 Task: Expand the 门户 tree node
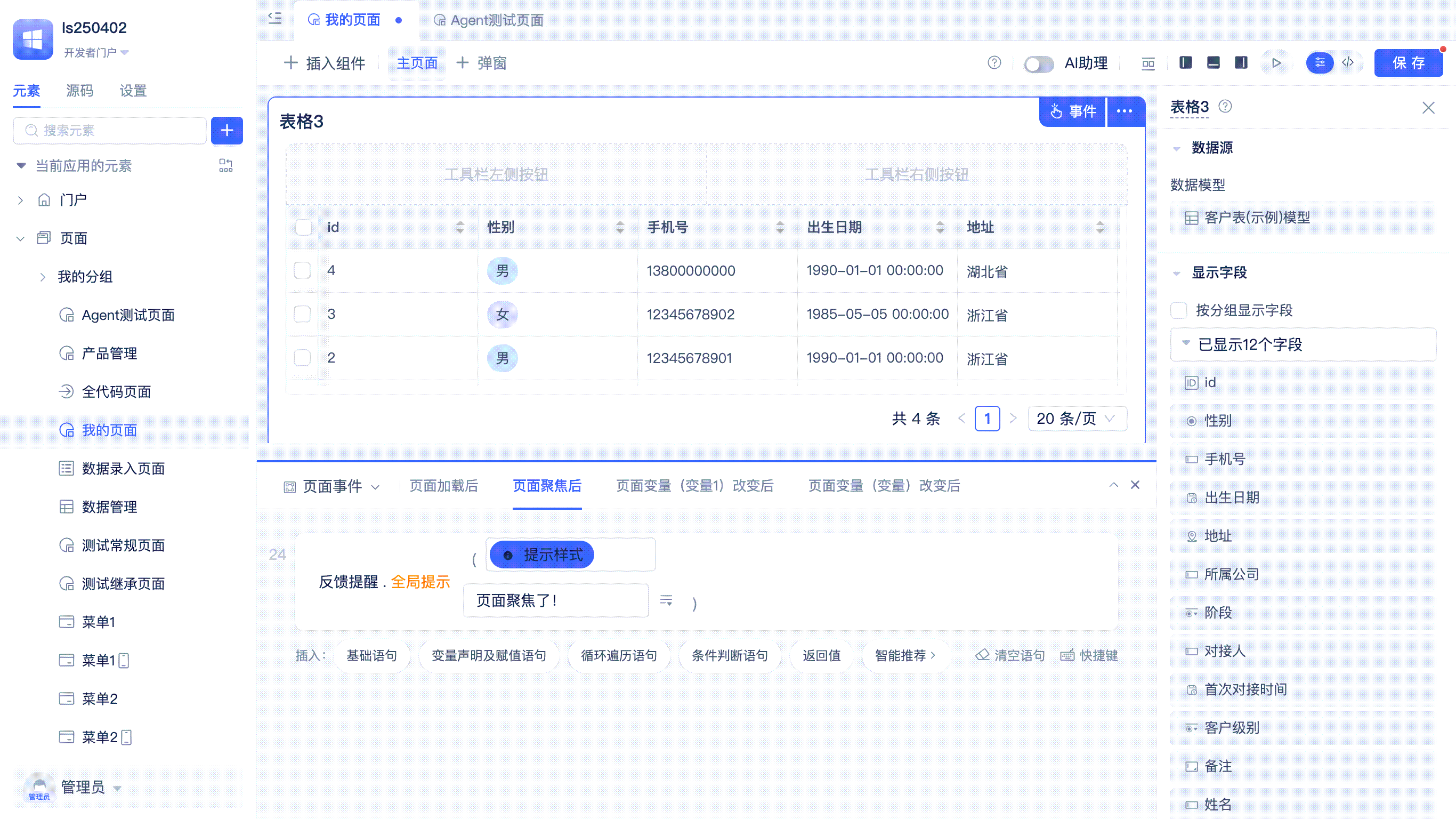pyautogui.click(x=20, y=200)
